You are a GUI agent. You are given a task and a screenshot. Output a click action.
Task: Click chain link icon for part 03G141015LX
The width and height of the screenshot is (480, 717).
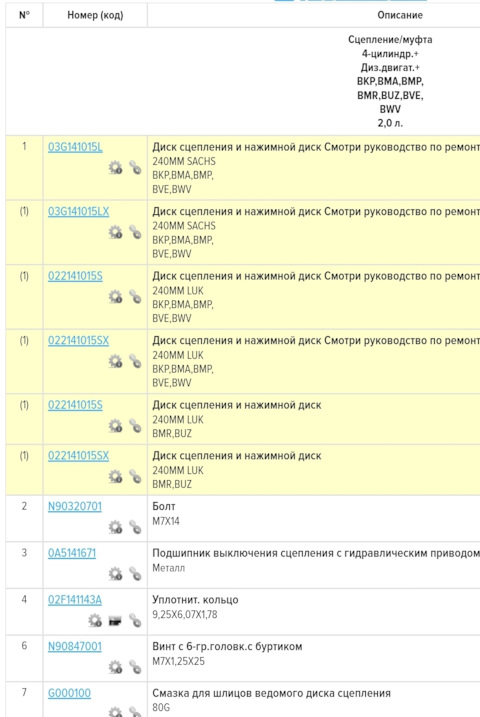[x=135, y=232]
